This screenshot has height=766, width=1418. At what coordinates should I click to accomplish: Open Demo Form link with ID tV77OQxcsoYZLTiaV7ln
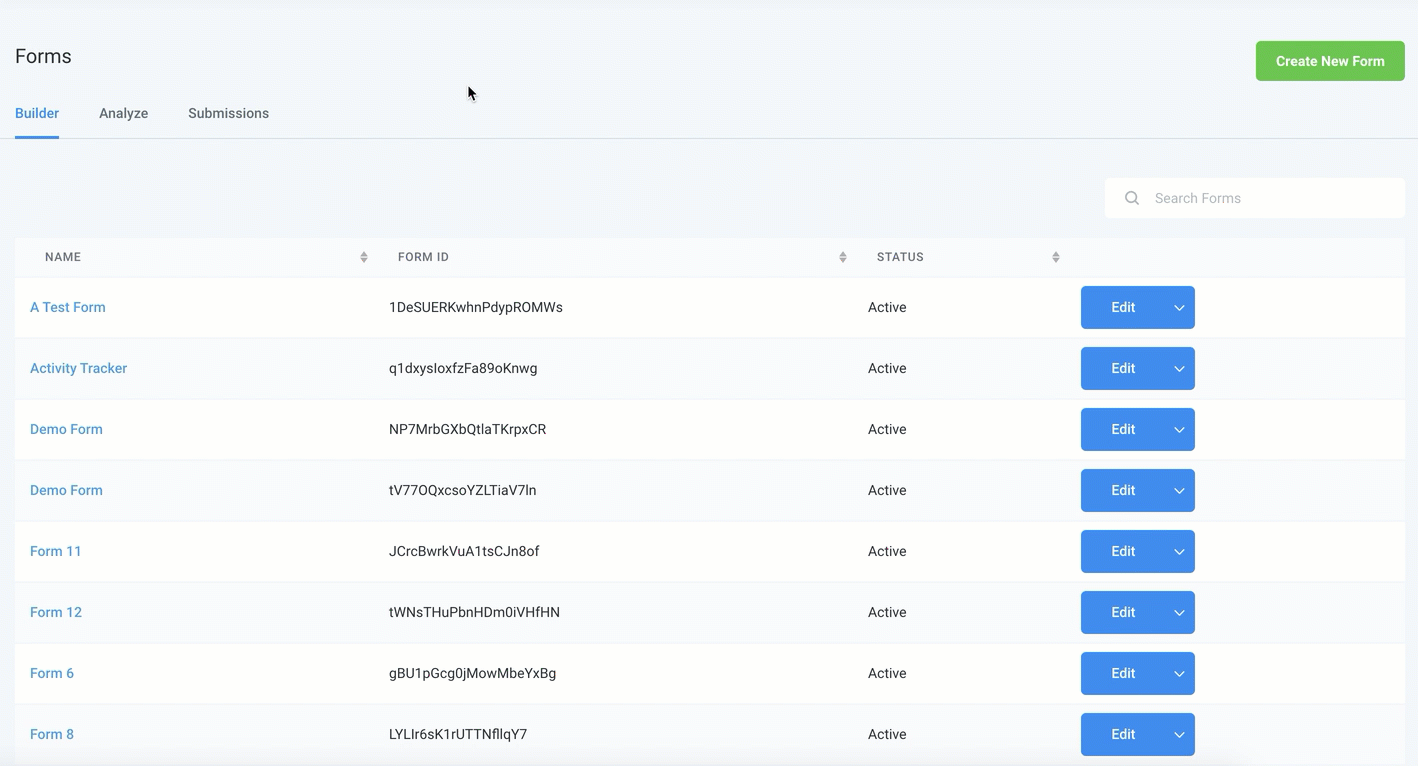tap(66, 490)
